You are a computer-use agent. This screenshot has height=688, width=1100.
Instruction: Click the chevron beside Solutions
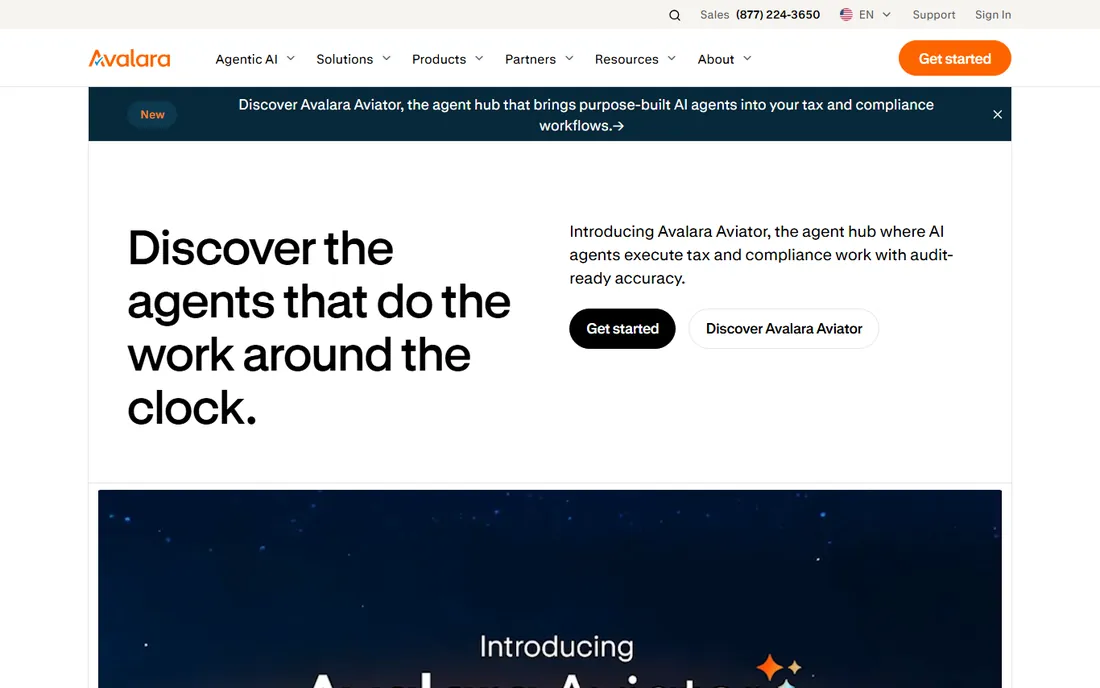click(386, 58)
